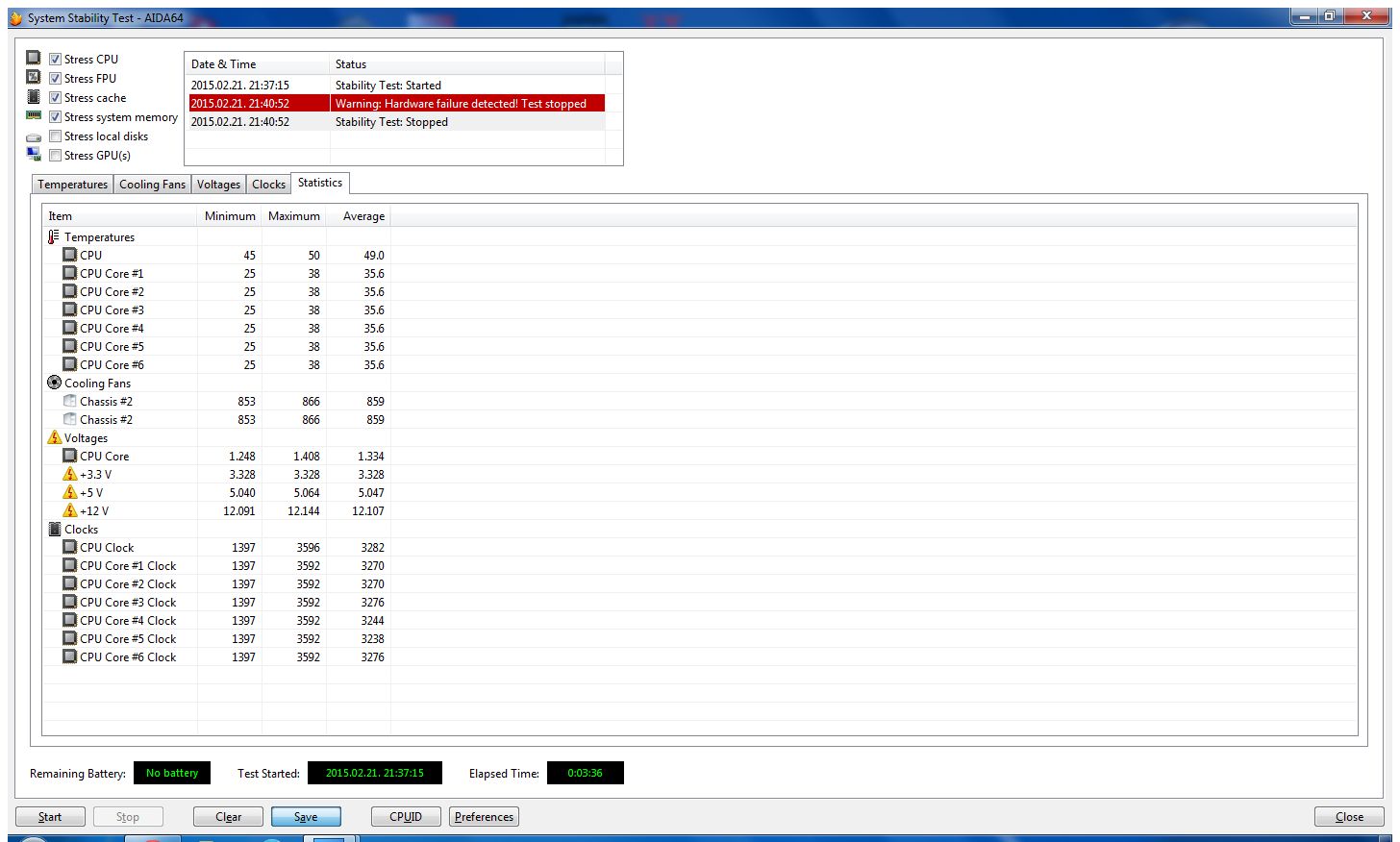
Task: Click the RAM module icon beside Stress system memory
Action: coord(34,115)
